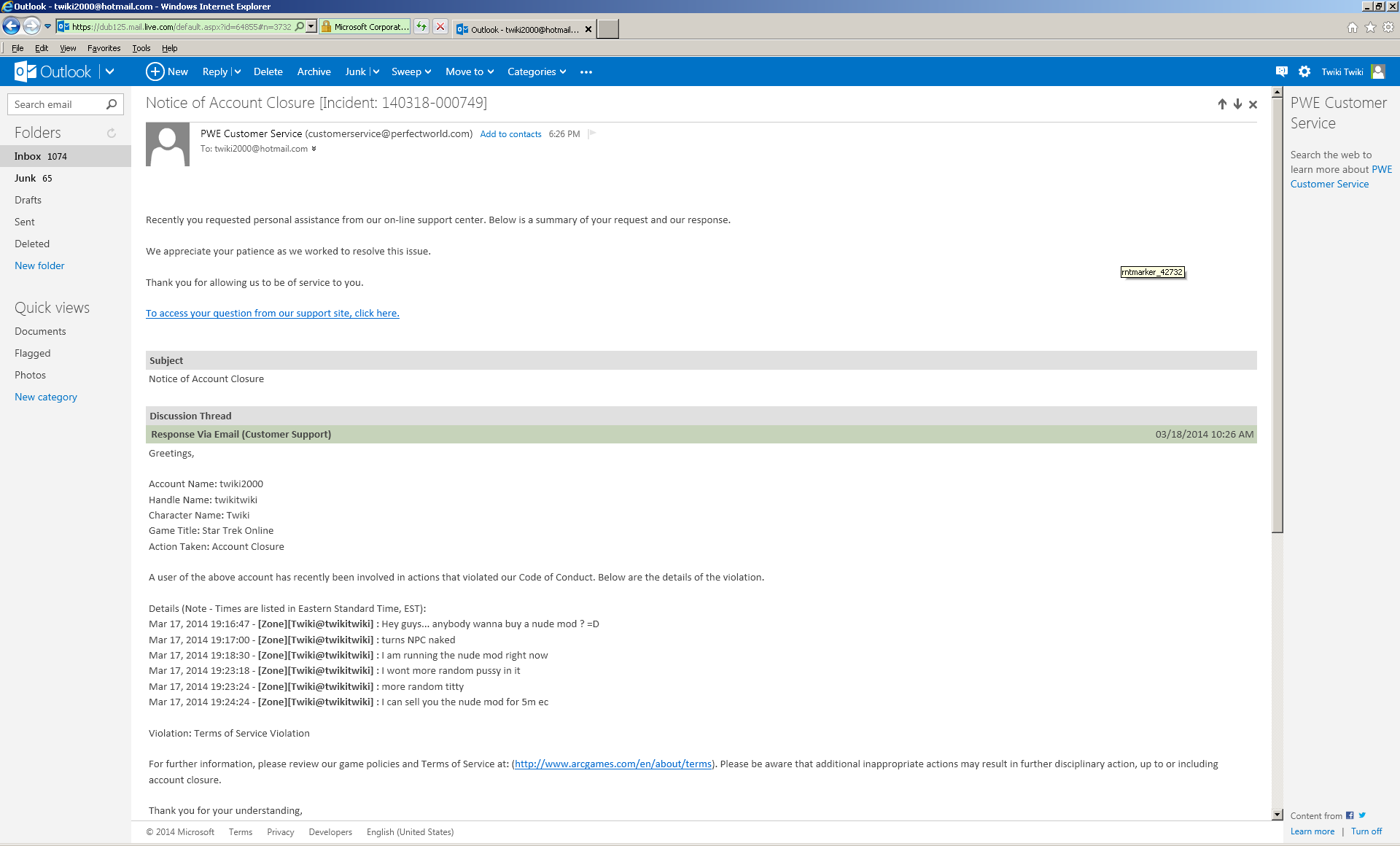This screenshot has width=1400, height=846.
Task: Refresh the Folders list
Action: [x=112, y=133]
